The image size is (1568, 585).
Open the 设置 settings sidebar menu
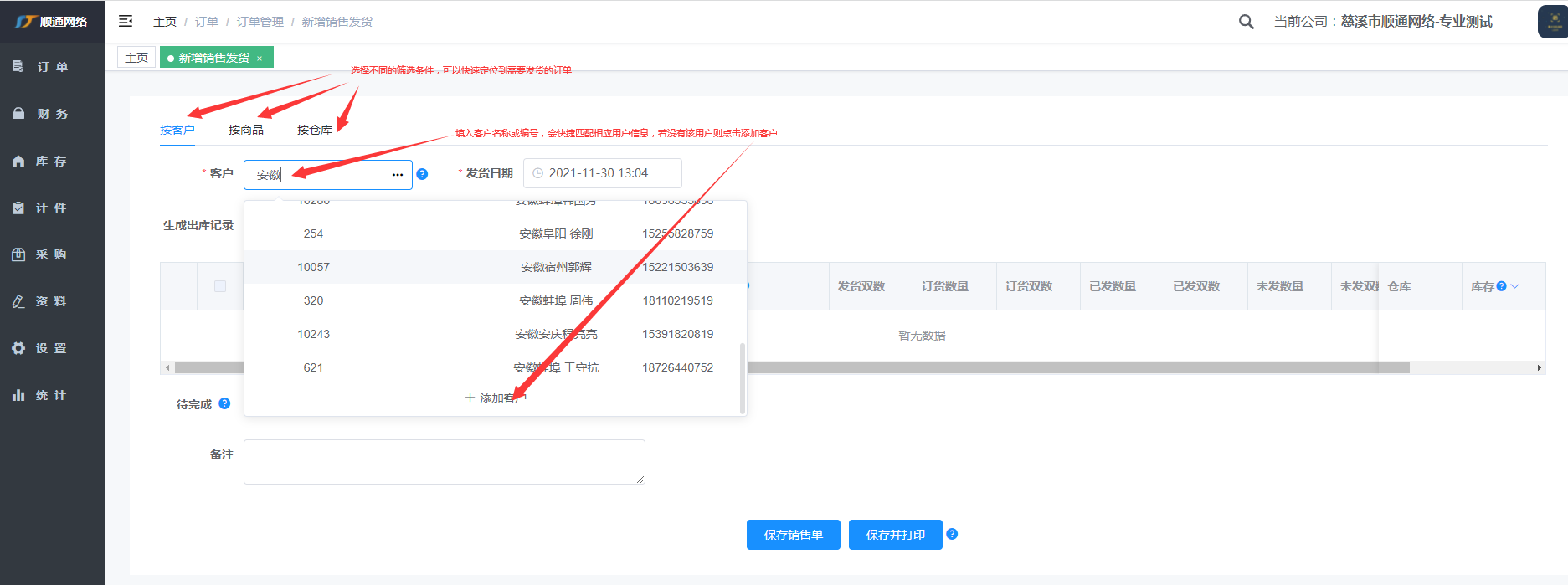52,348
